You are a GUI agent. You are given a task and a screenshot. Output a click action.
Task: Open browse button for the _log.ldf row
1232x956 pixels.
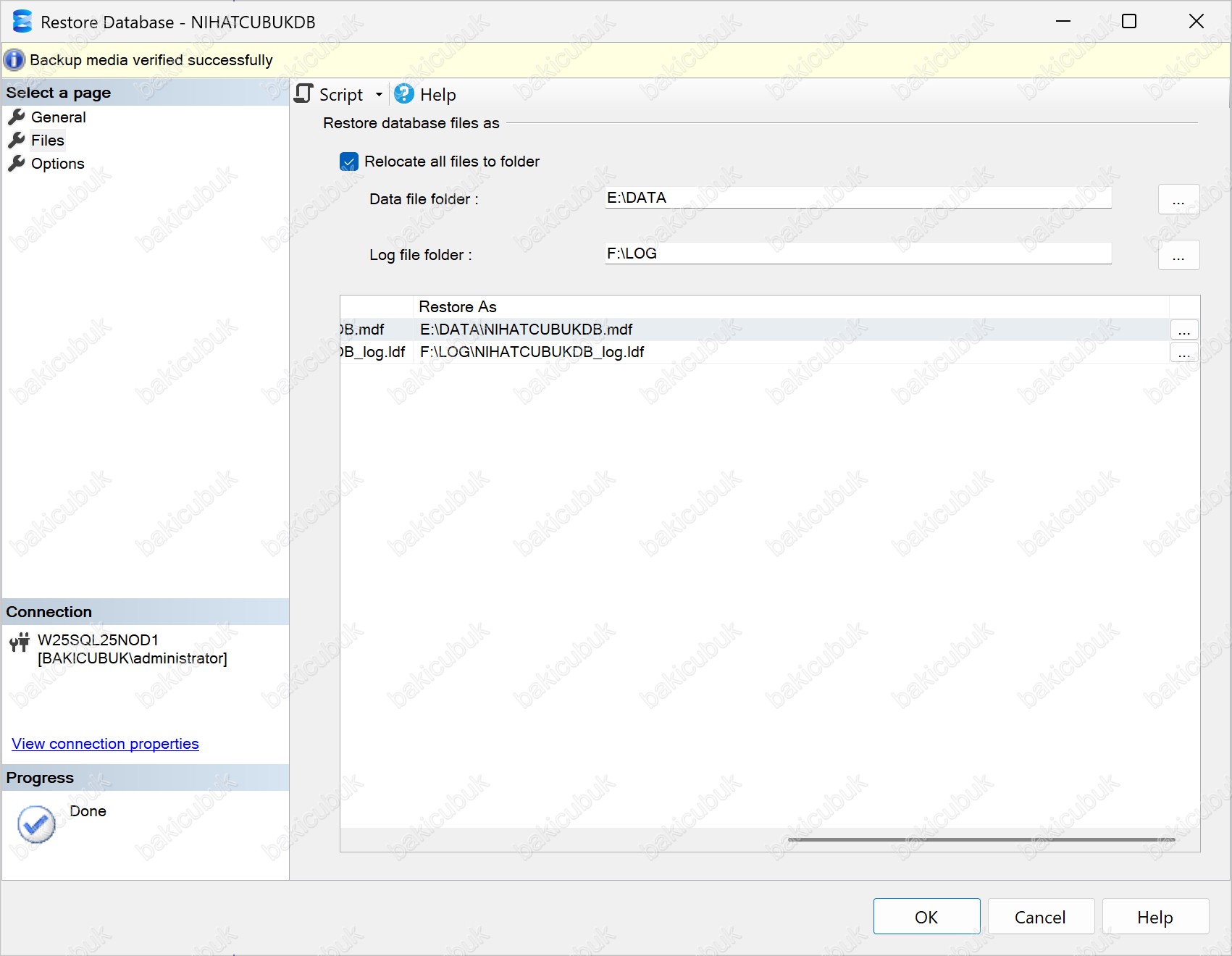coord(1184,353)
